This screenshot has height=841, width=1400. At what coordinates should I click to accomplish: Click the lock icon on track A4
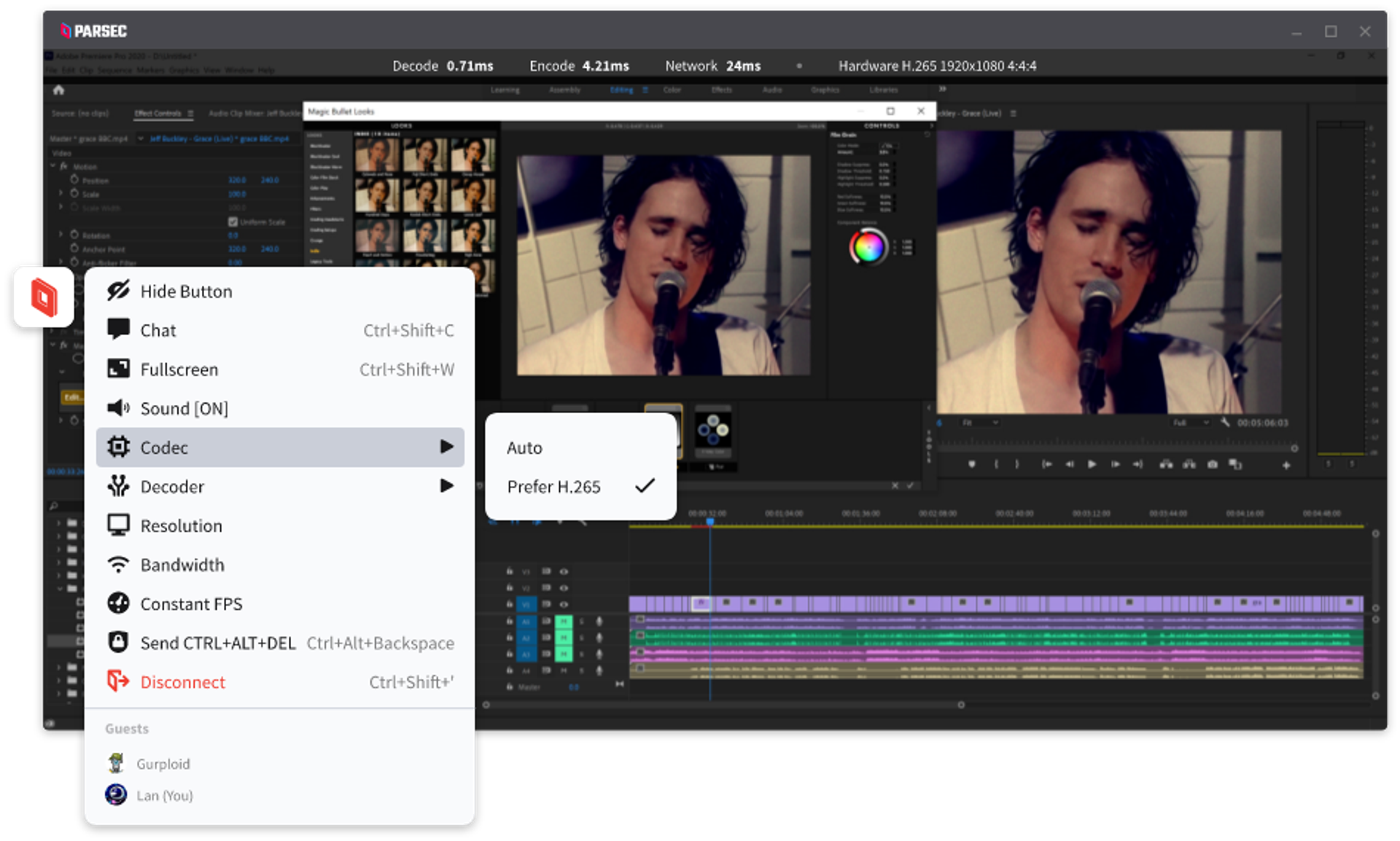[x=509, y=670]
